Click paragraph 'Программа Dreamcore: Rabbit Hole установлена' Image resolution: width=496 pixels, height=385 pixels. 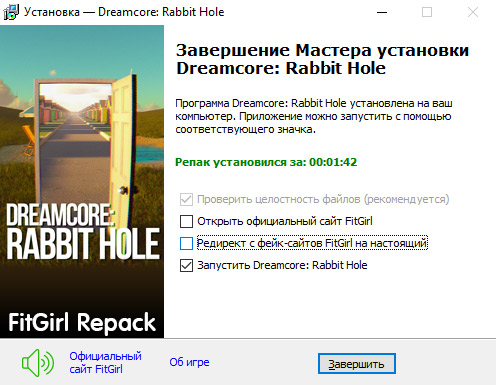[x=314, y=116]
